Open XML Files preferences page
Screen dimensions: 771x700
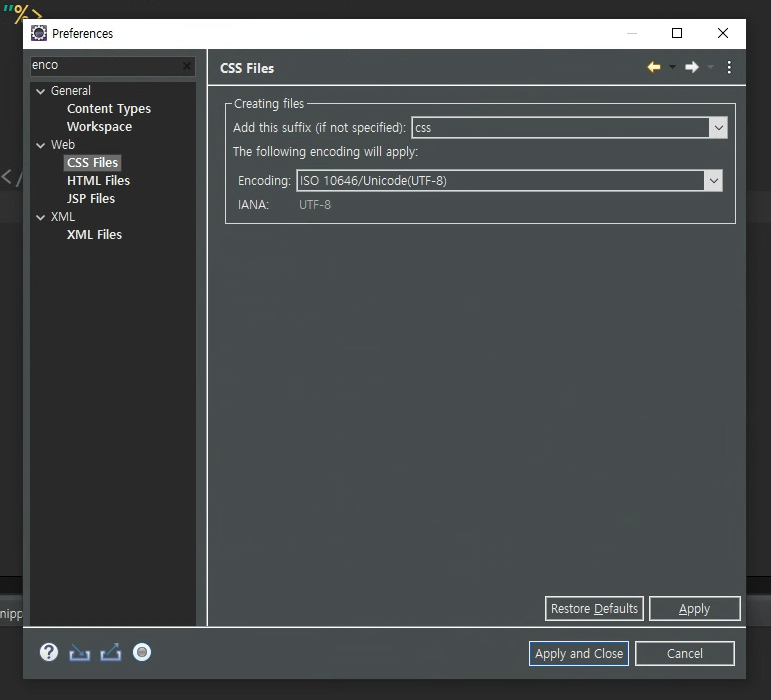click(94, 235)
